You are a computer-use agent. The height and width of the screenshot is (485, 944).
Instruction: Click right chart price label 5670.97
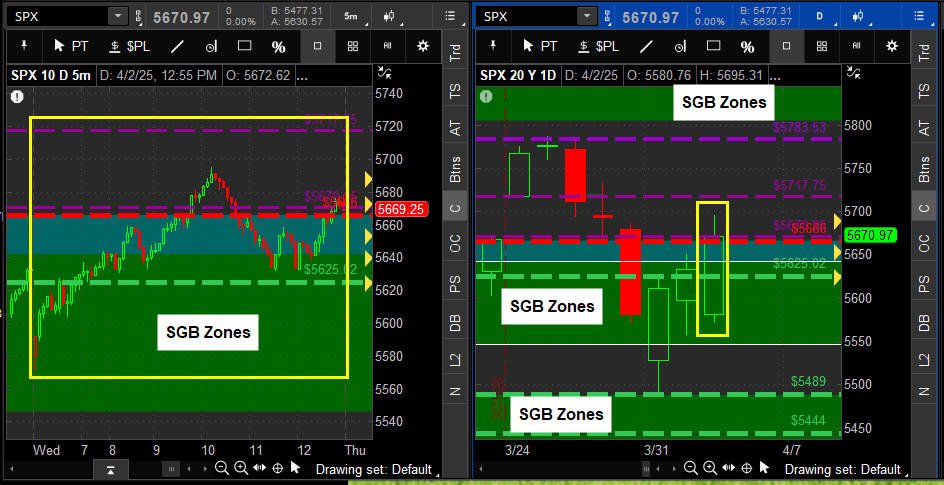871,235
